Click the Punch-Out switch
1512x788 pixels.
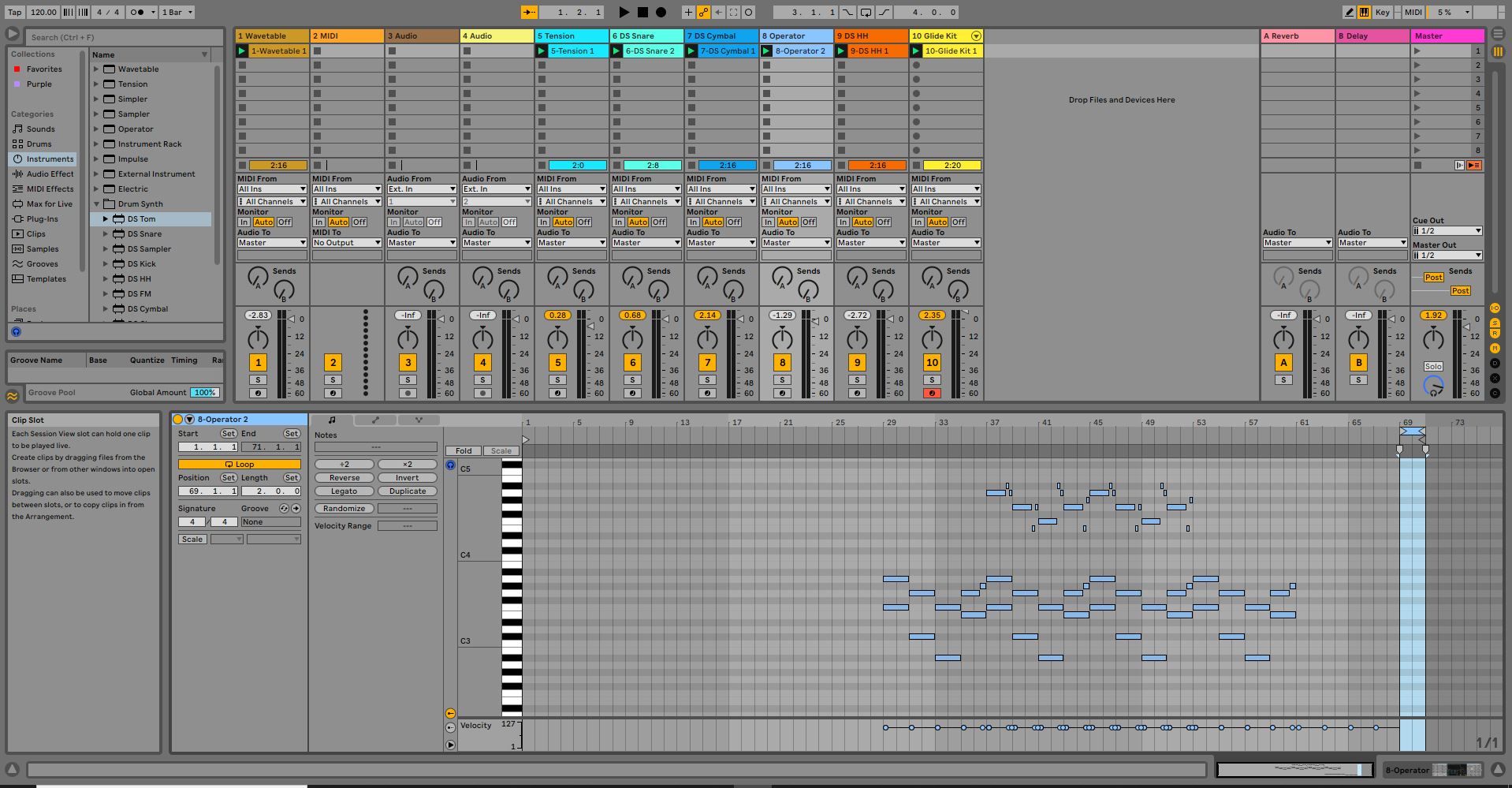click(x=884, y=12)
